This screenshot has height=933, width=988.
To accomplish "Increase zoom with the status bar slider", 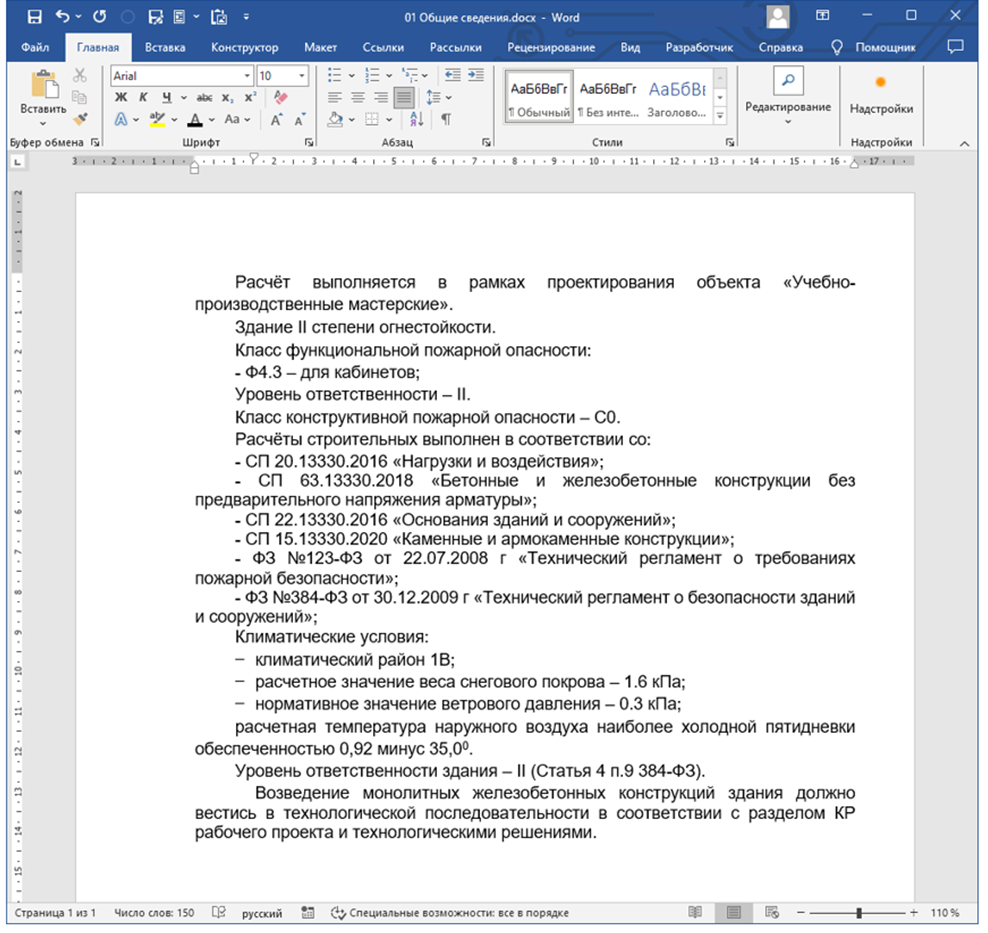I will pos(912,913).
